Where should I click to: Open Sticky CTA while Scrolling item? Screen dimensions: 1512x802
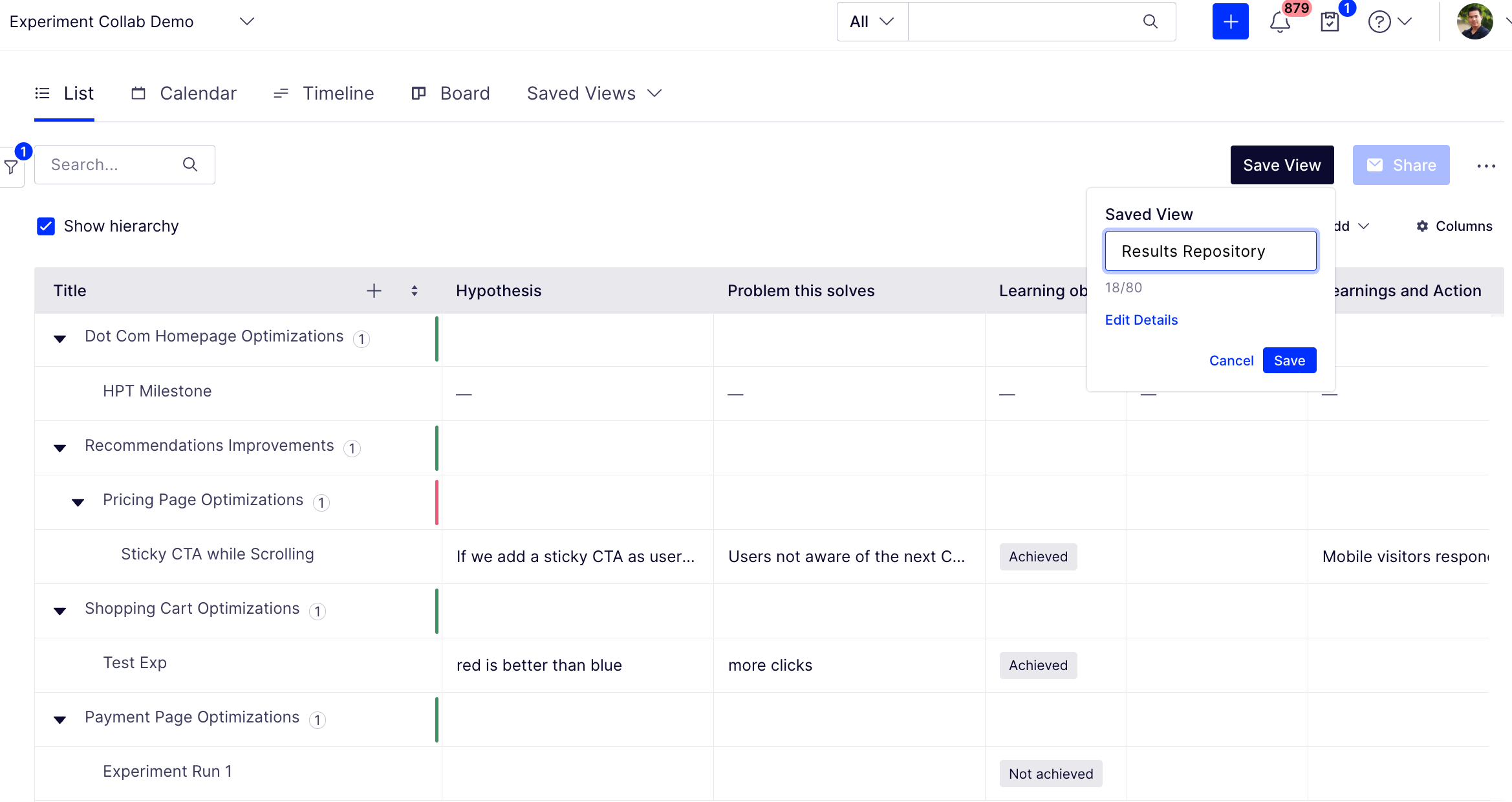pyautogui.click(x=217, y=554)
